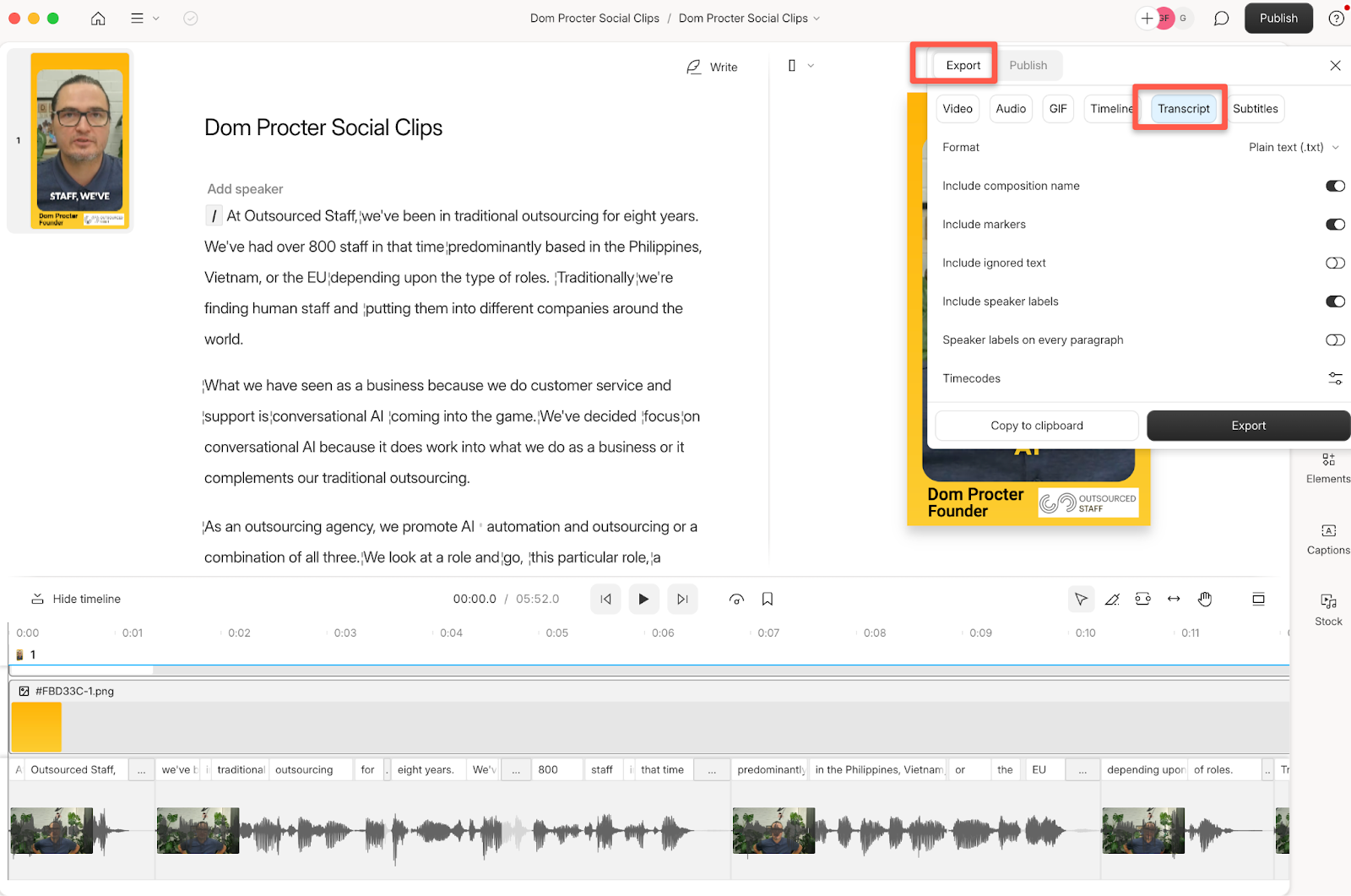Click the "Outsourced Staff," word clip

76,769
